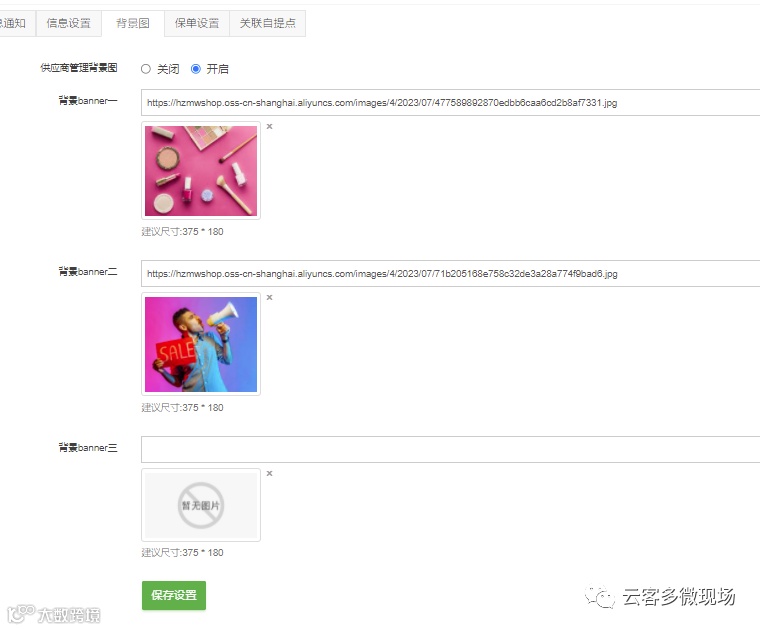This screenshot has width=760, height=630.
Task: Click 建议尺寸 hint under the cosmetics banner
Action: [x=182, y=232]
